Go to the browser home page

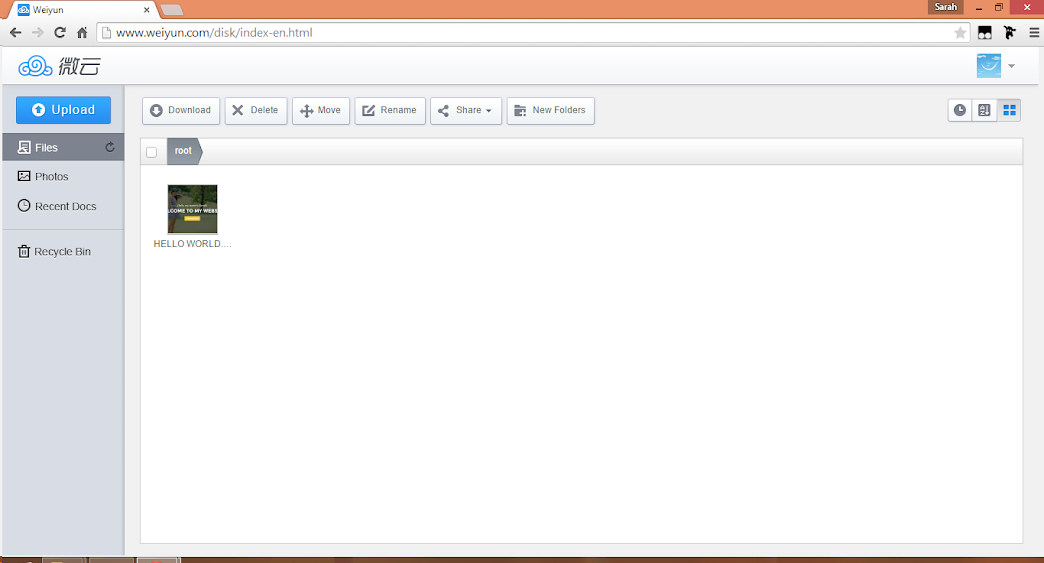82,33
